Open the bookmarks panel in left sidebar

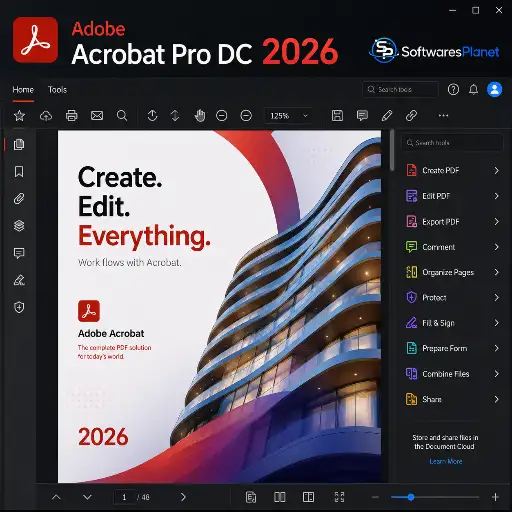pos(19,172)
